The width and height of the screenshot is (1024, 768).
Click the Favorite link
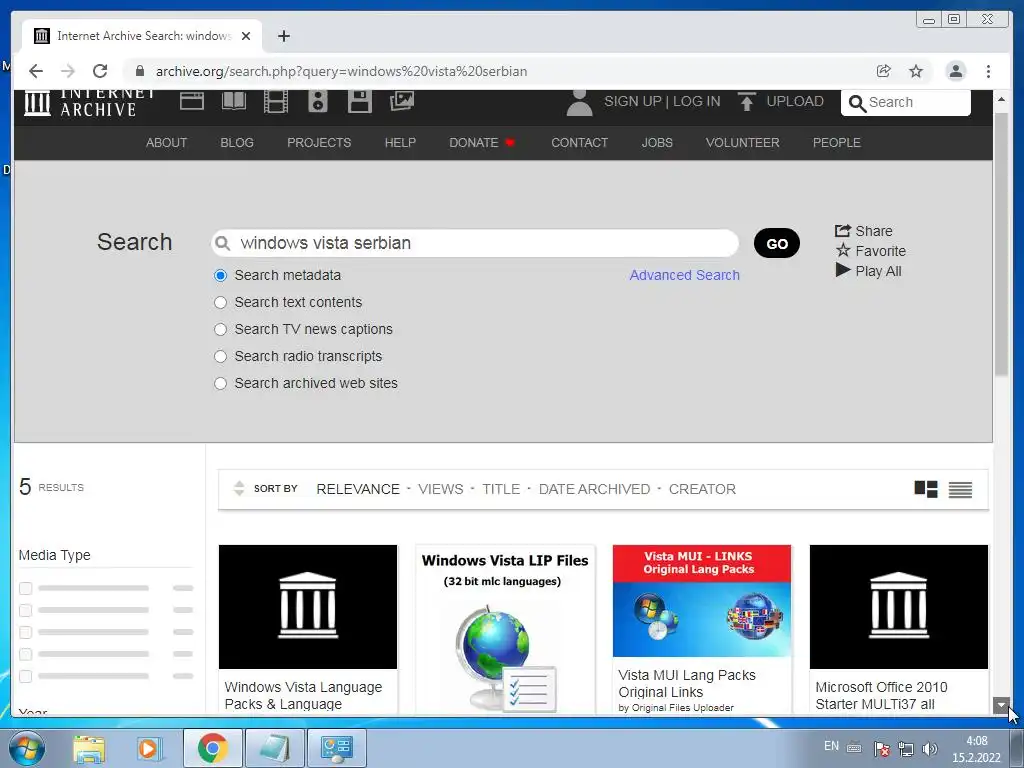871,251
